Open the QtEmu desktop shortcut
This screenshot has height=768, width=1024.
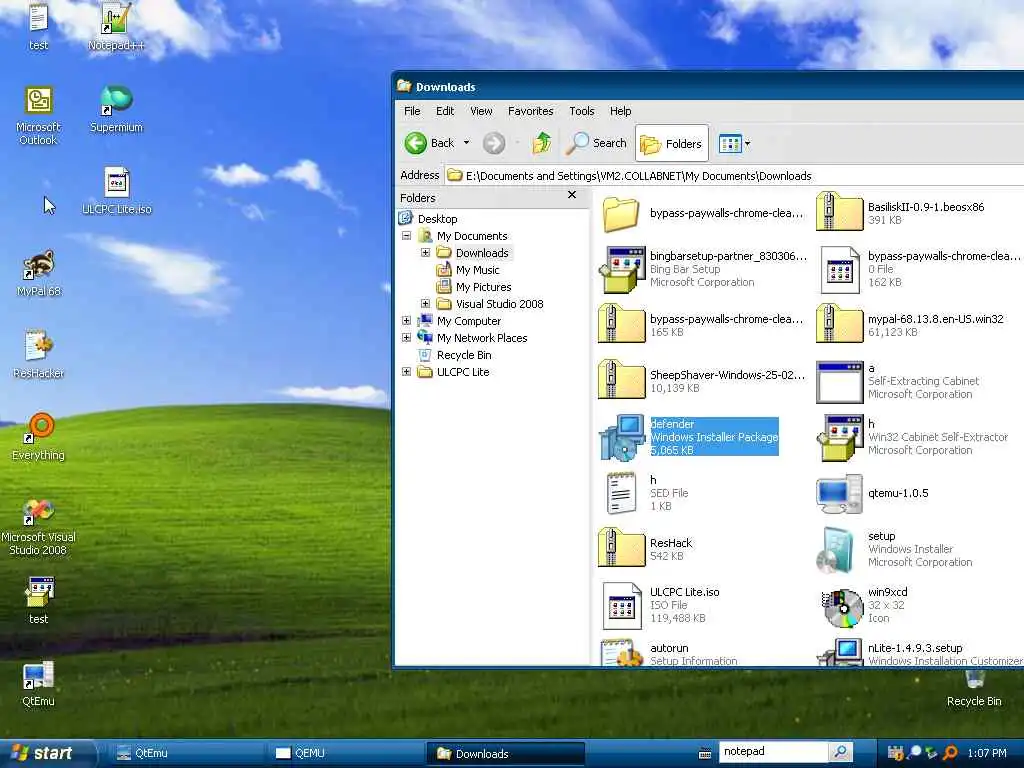tap(39, 684)
